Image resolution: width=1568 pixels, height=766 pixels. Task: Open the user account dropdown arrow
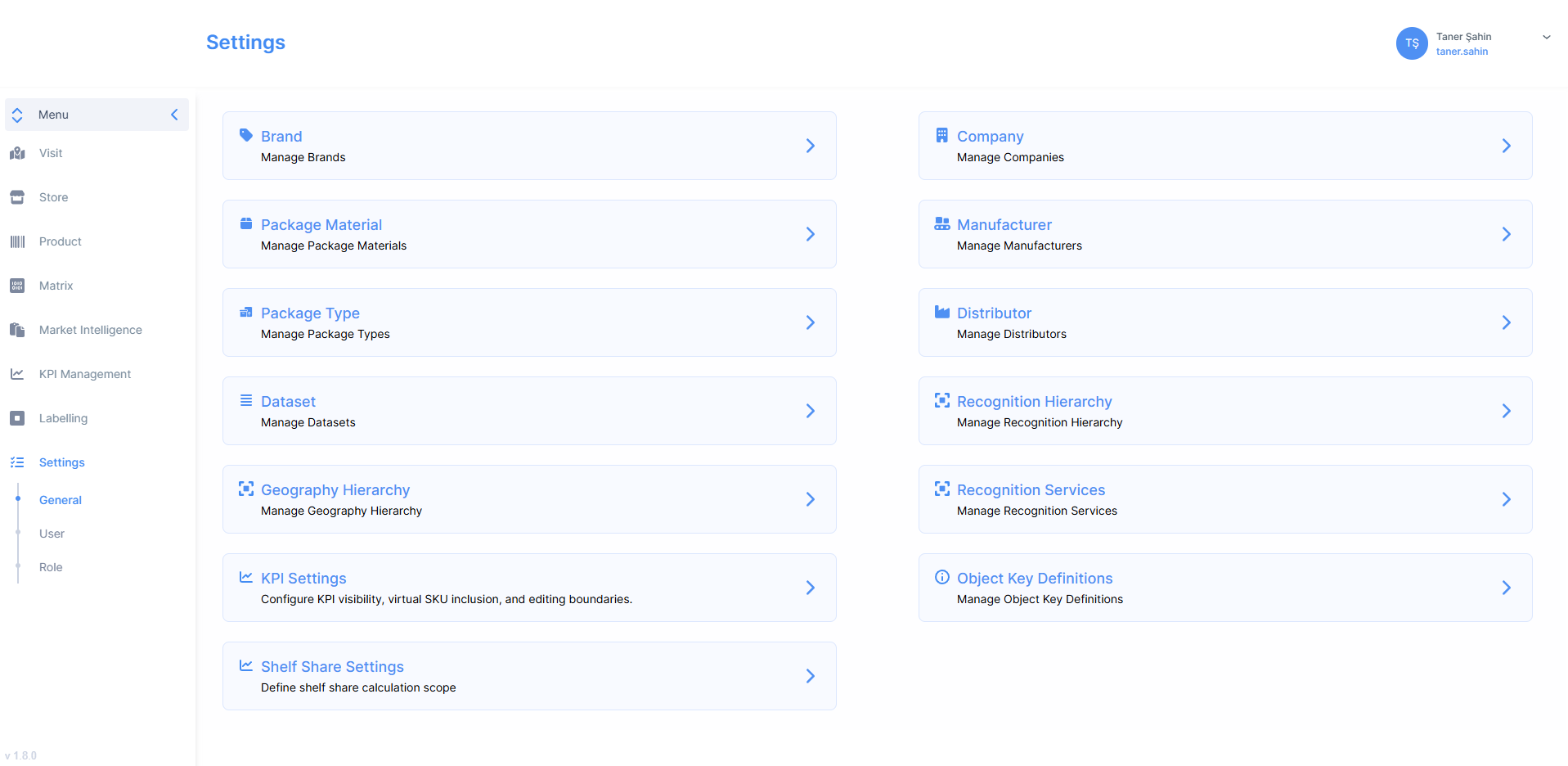coord(1546,37)
